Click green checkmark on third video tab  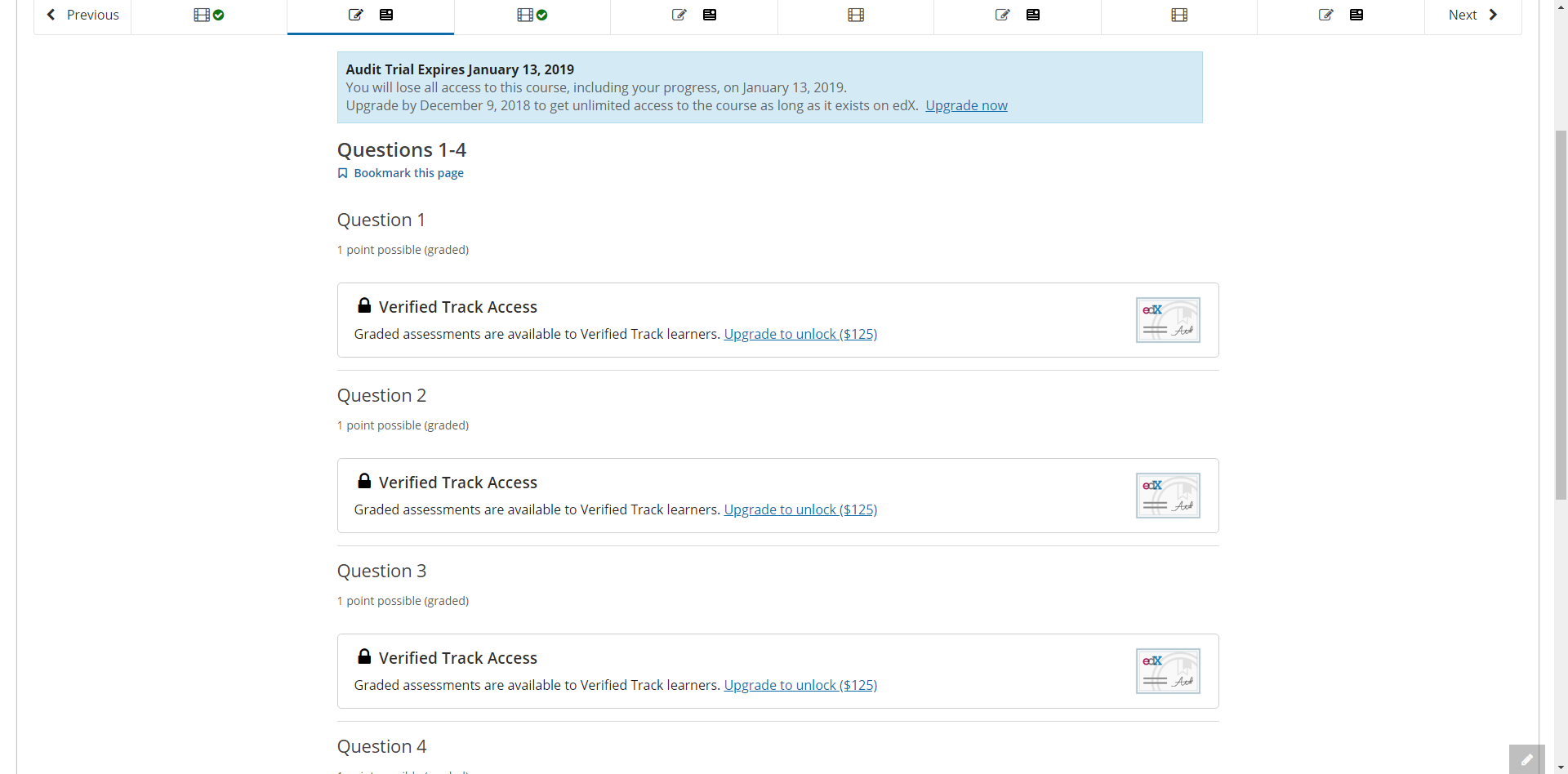click(x=542, y=15)
